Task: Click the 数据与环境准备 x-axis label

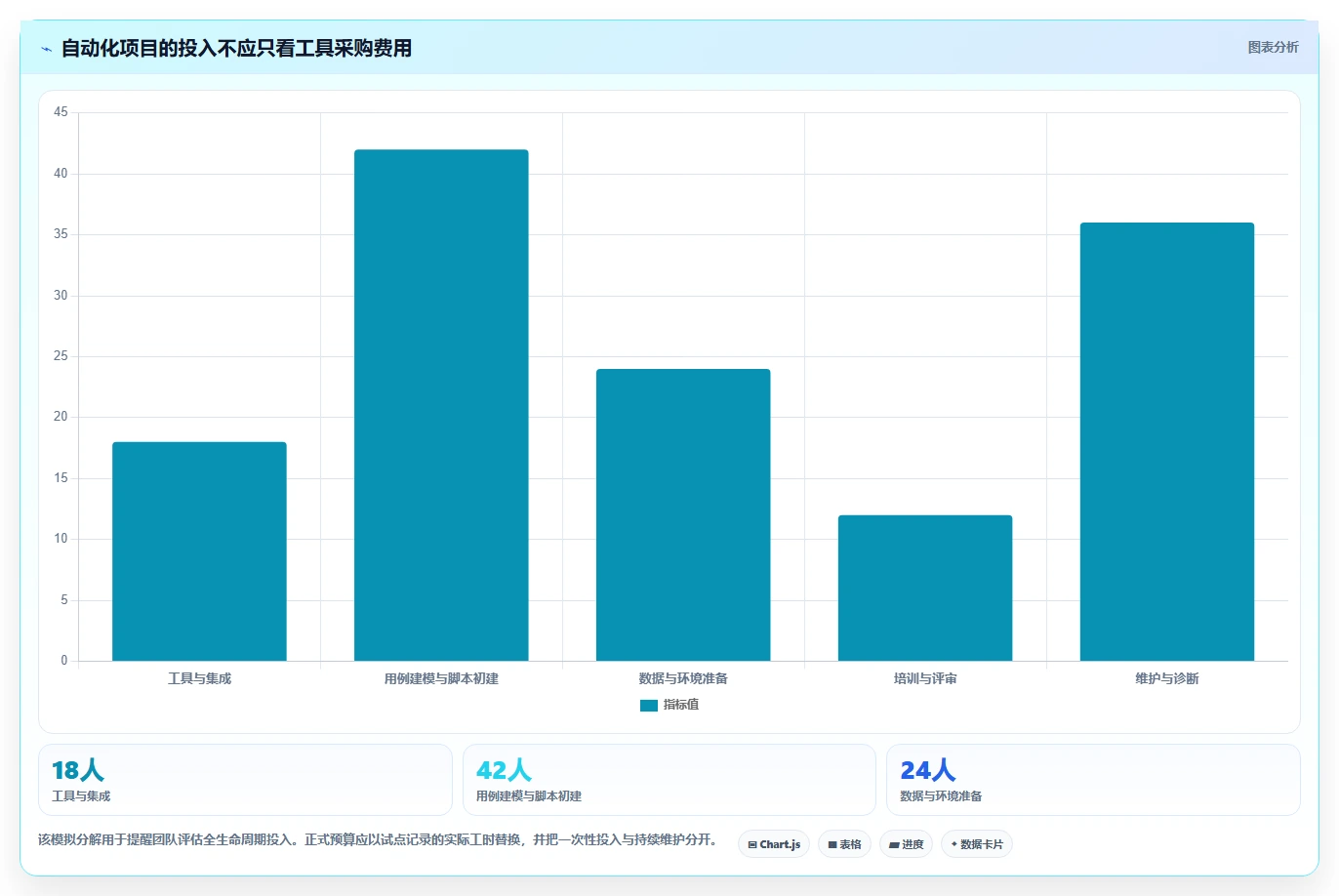Action: click(x=683, y=678)
